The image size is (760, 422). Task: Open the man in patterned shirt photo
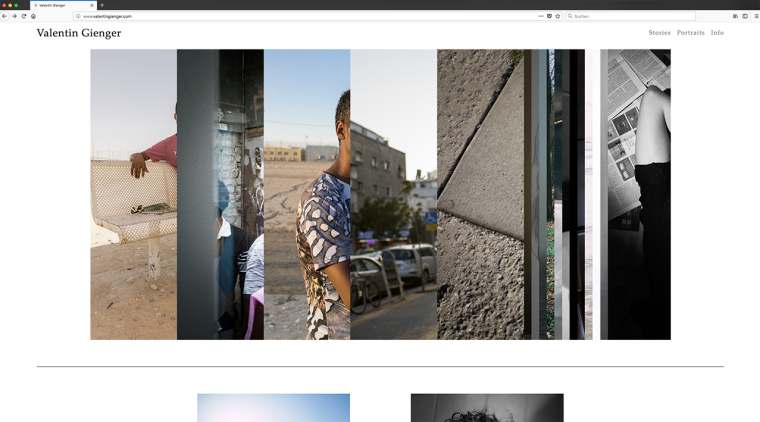tap(307, 194)
